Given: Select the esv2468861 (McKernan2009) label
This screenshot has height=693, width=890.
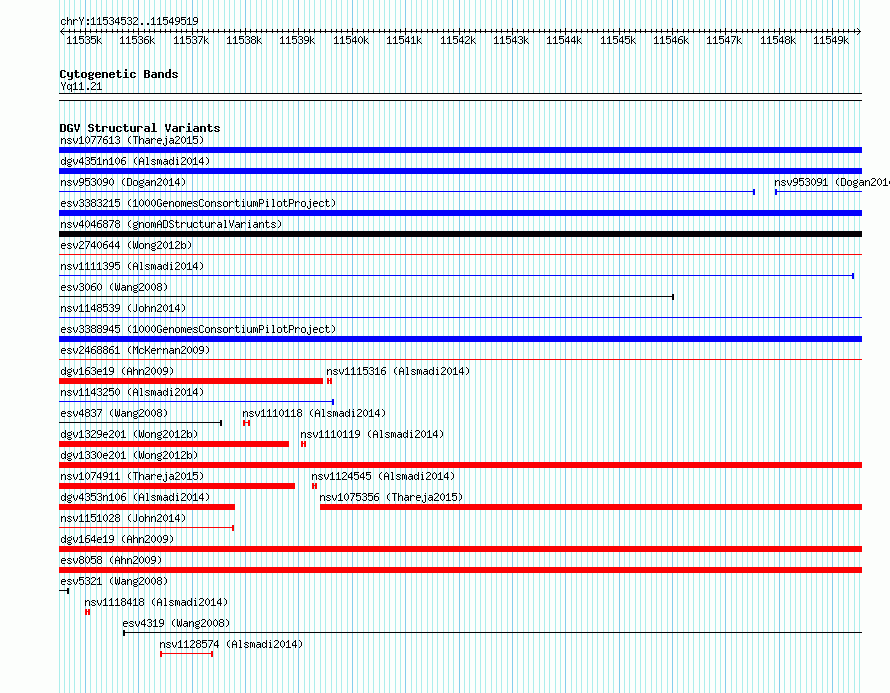Looking at the screenshot, I should click(x=135, y=350).
